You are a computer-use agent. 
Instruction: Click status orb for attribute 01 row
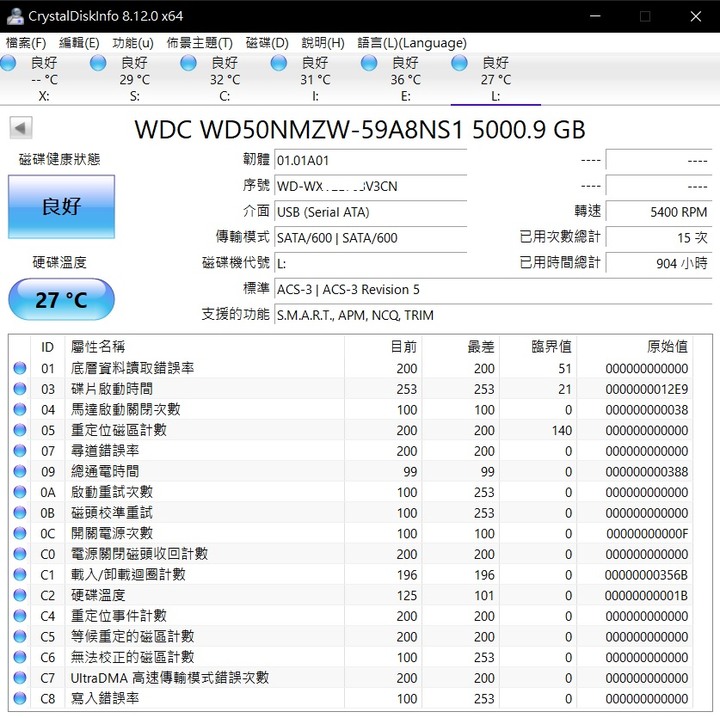(x=20, y=368)
